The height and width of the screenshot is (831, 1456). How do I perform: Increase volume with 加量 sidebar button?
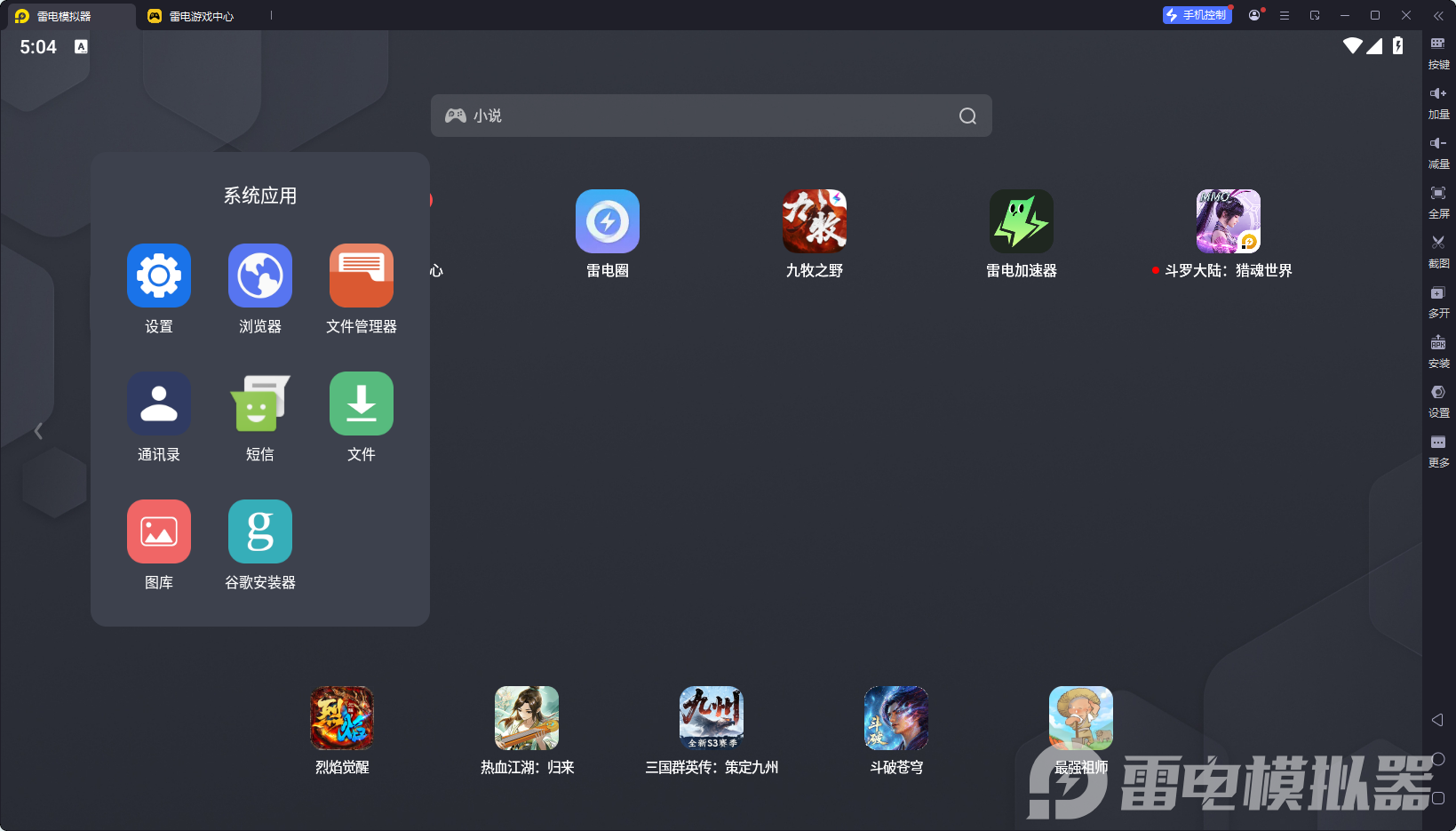tap(1438, 100)
